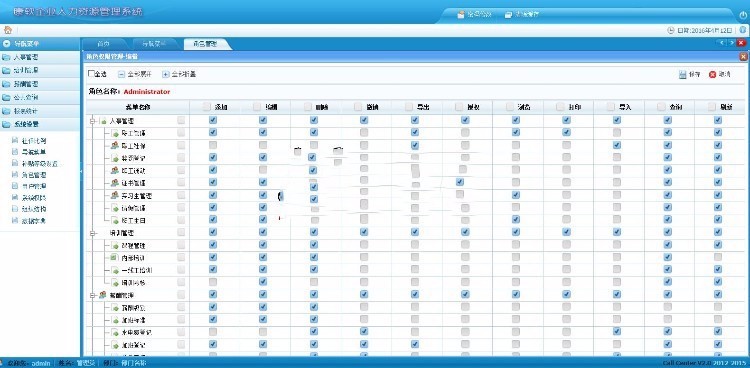750x368 pixels.
Task: Click the 菜单名称 column header
Action: point(138,107)
